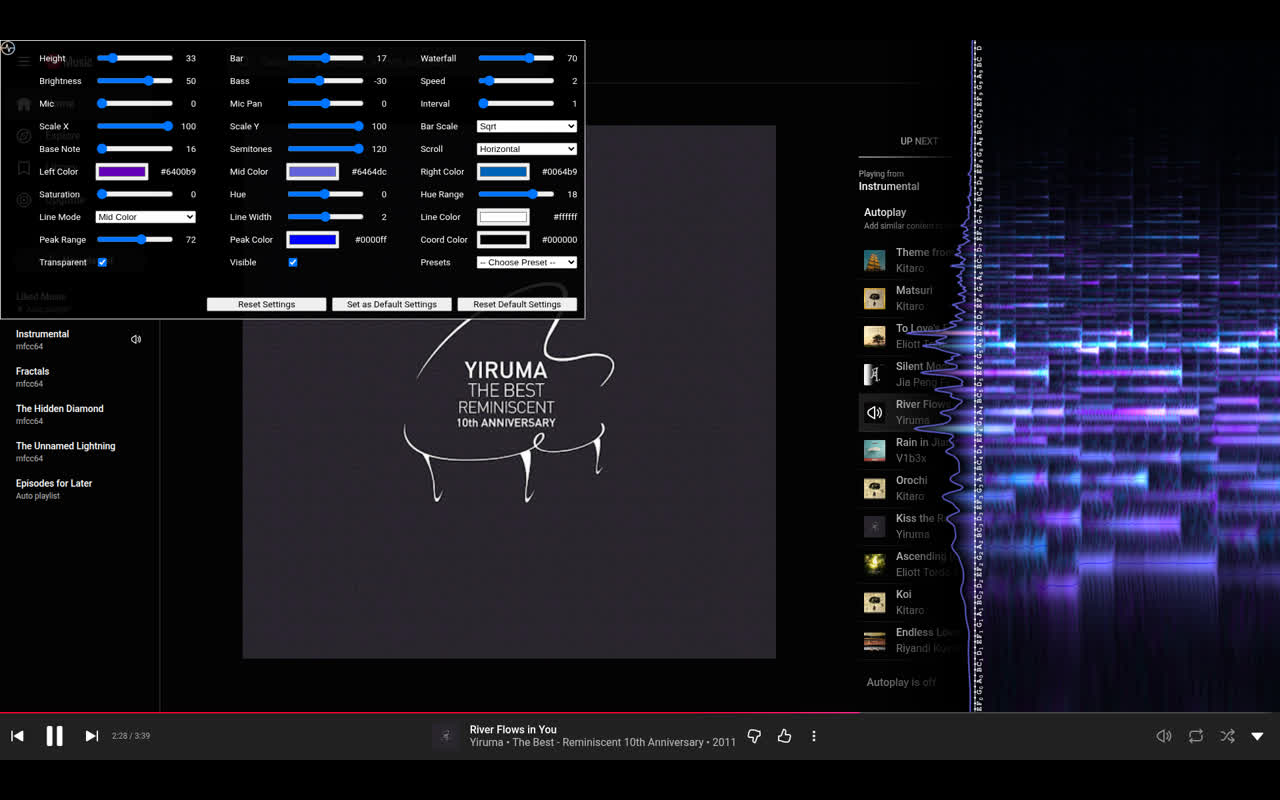The image size is (1280, 800).
Task: Open the Right Color swatch
Action: [503, 172]
